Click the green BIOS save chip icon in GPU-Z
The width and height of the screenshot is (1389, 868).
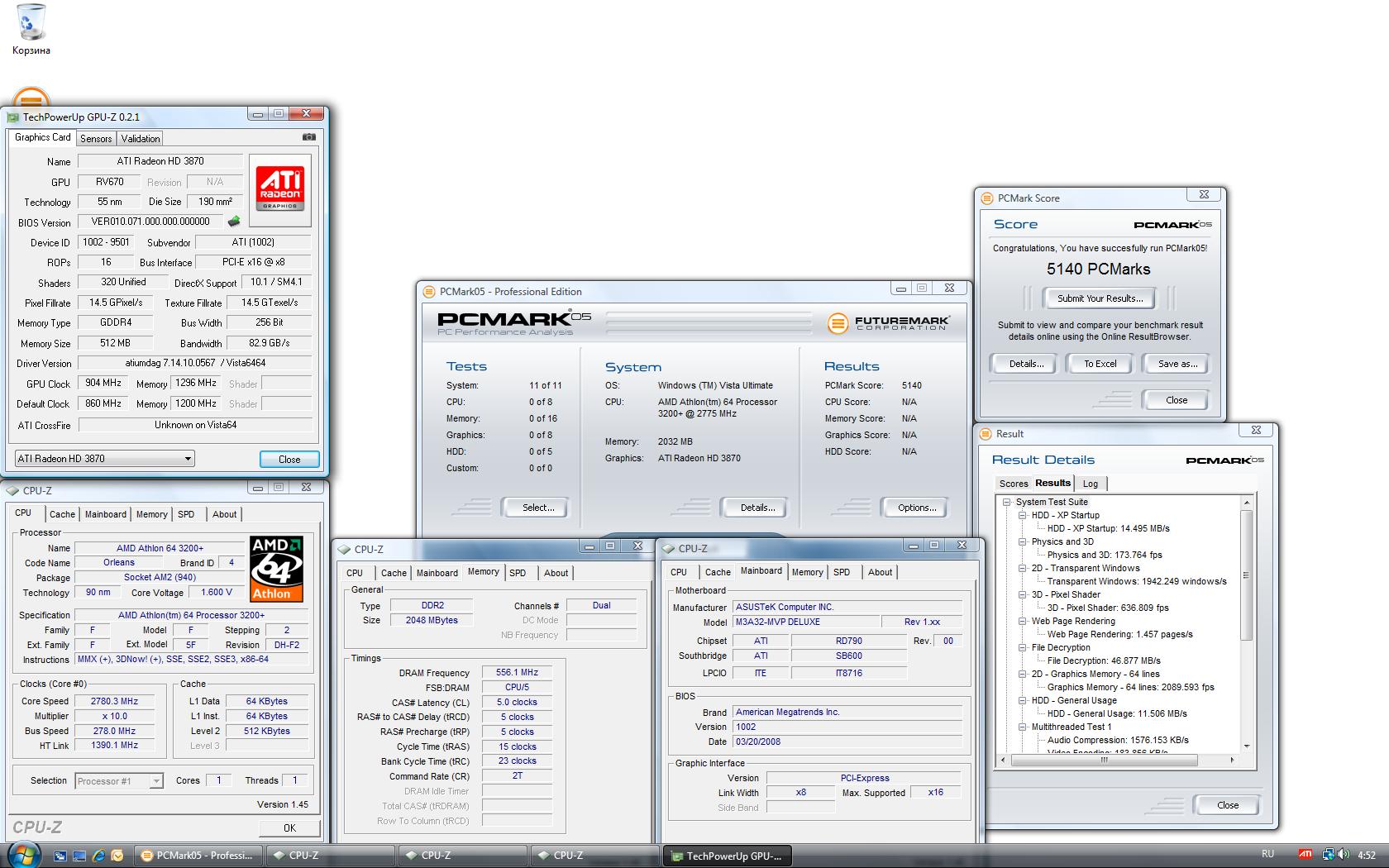point(234,222)
